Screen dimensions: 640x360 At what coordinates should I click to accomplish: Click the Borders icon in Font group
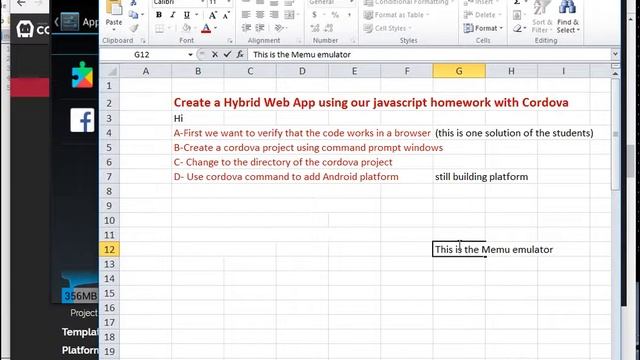160,28
